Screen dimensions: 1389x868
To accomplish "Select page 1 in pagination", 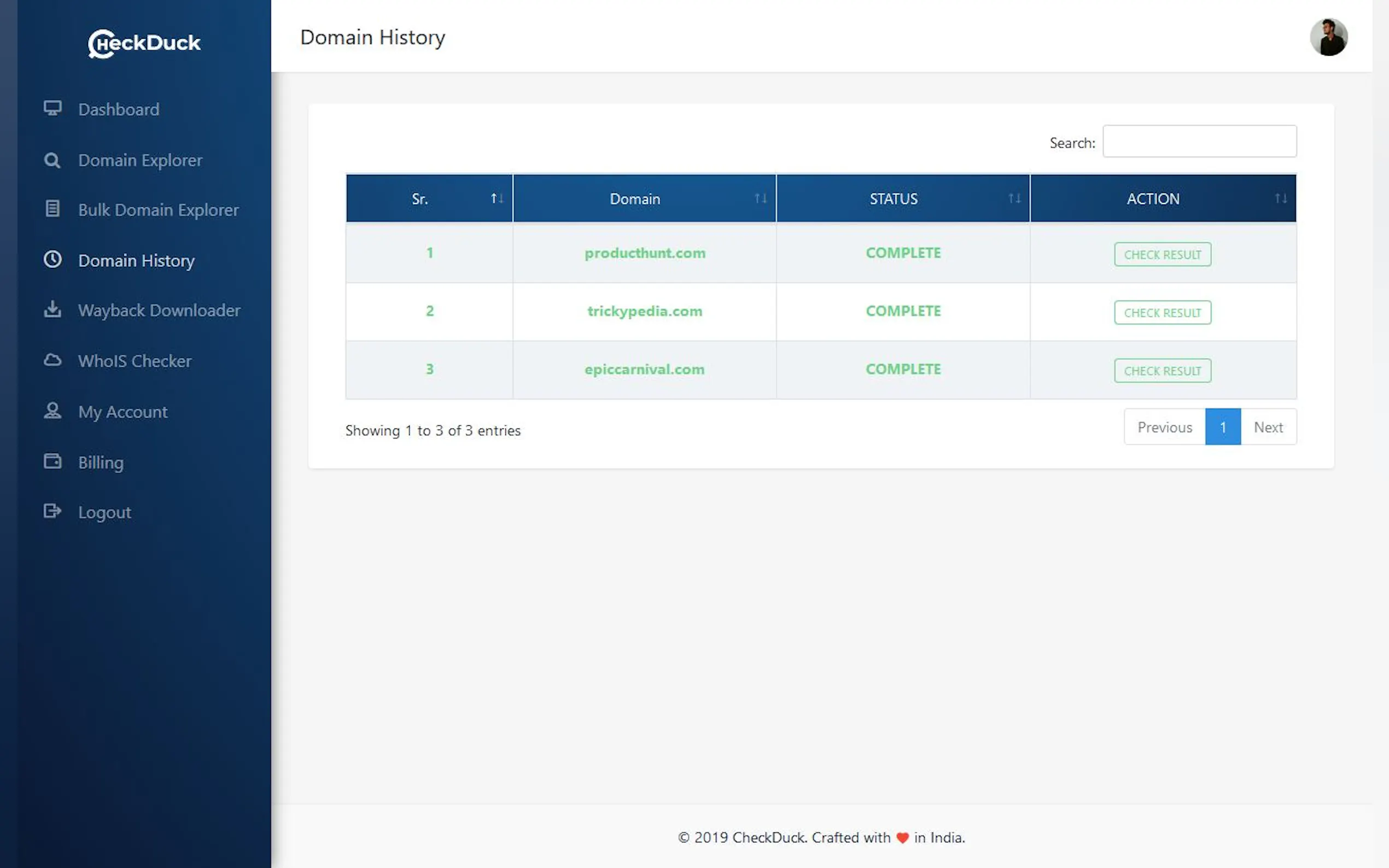I will coord(1222,427).
